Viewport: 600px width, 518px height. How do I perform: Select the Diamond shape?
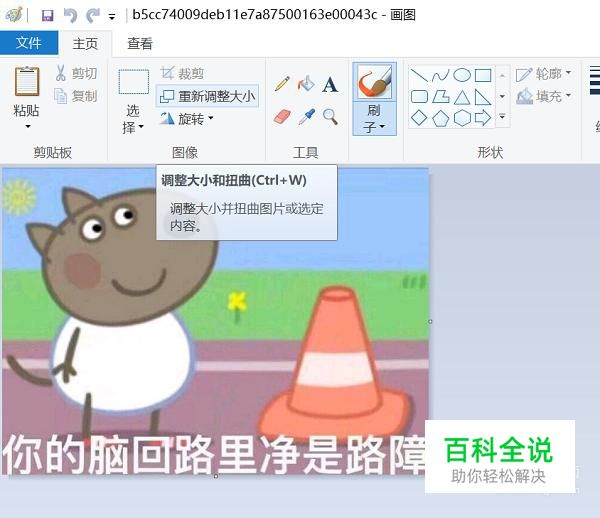pos(419,118)
